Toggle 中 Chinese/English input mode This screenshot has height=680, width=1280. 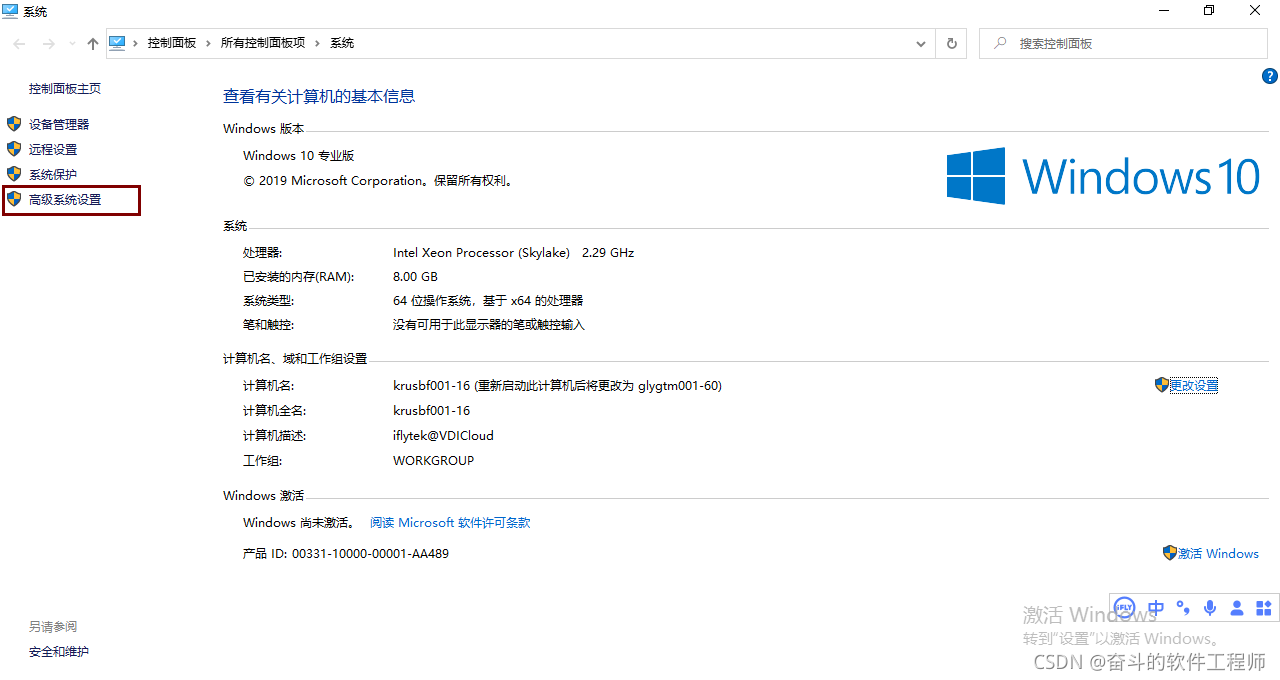[x=1156, y=607]
